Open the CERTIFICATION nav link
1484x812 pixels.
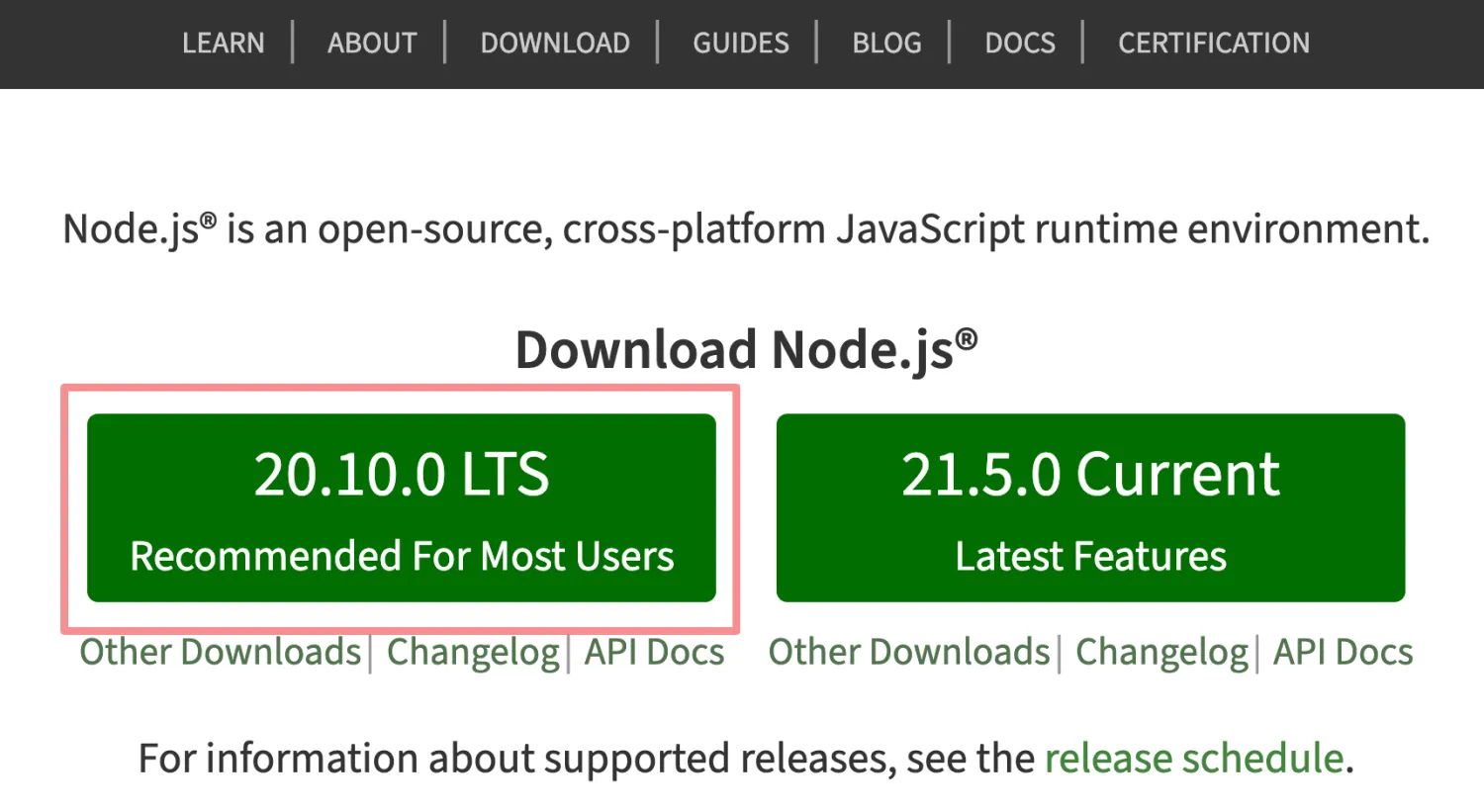click(1214, 43)
